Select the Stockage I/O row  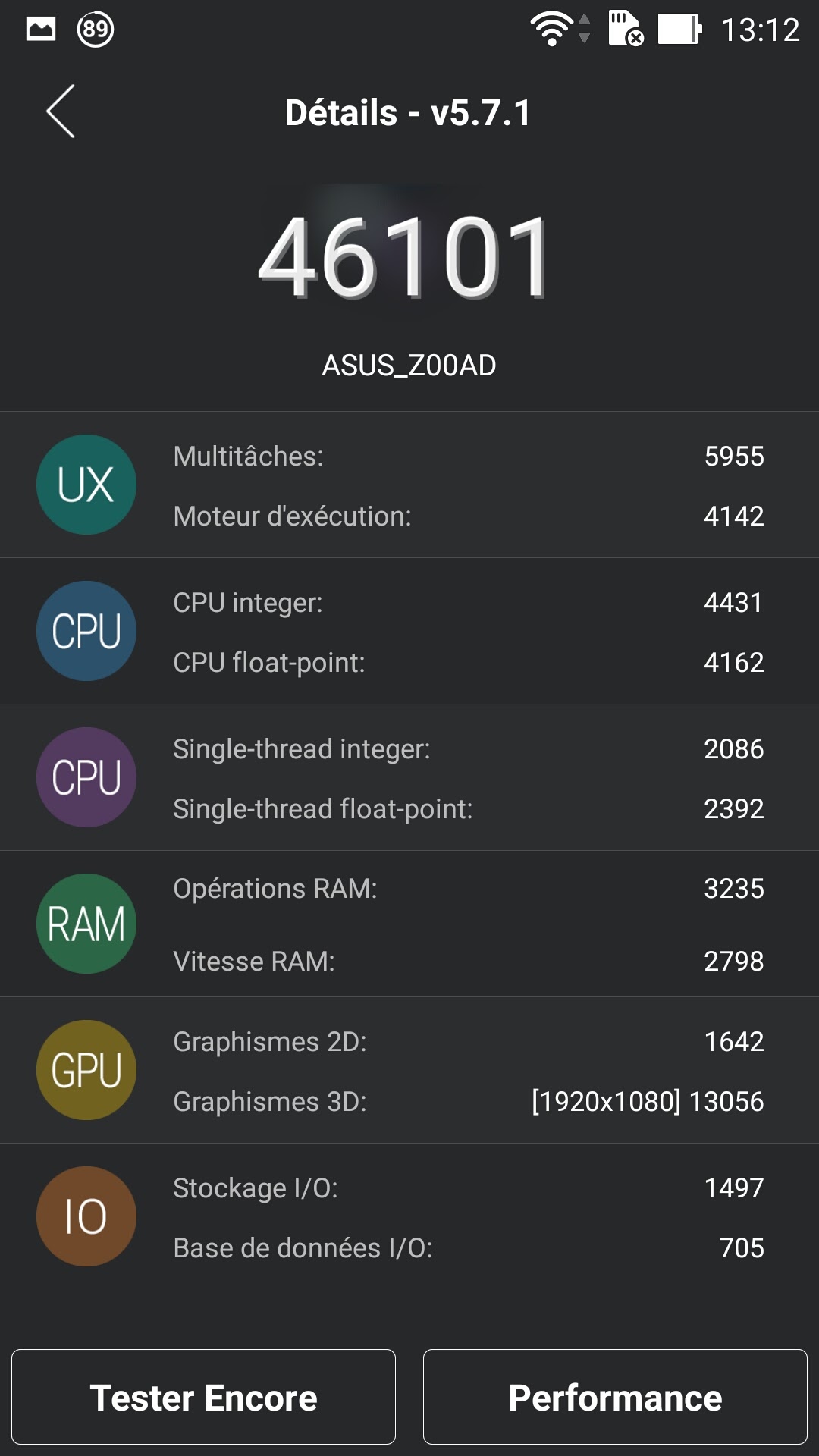[x=469, y=1188]
